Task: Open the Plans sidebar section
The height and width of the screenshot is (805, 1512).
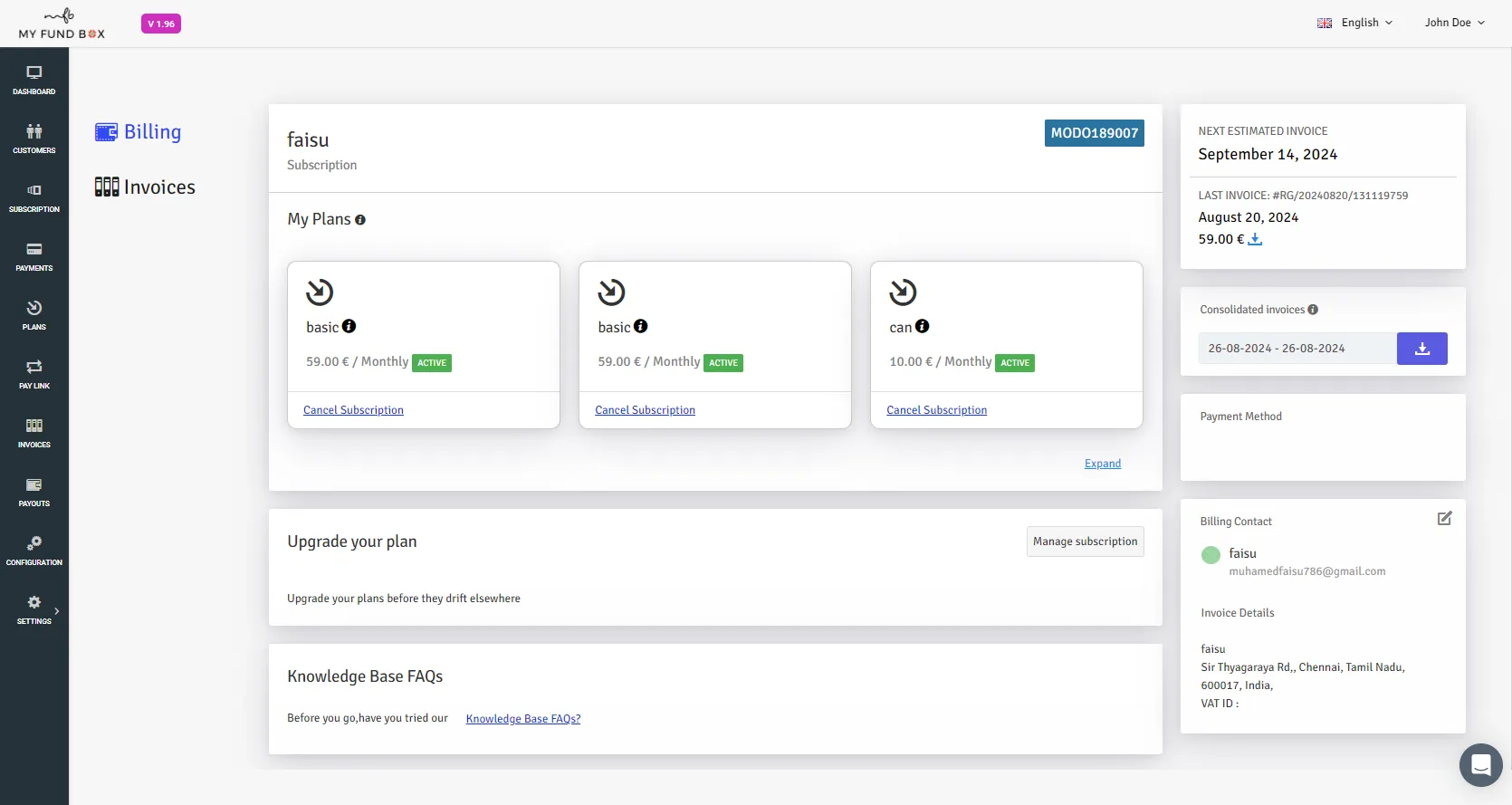Action: coord(34,315)
